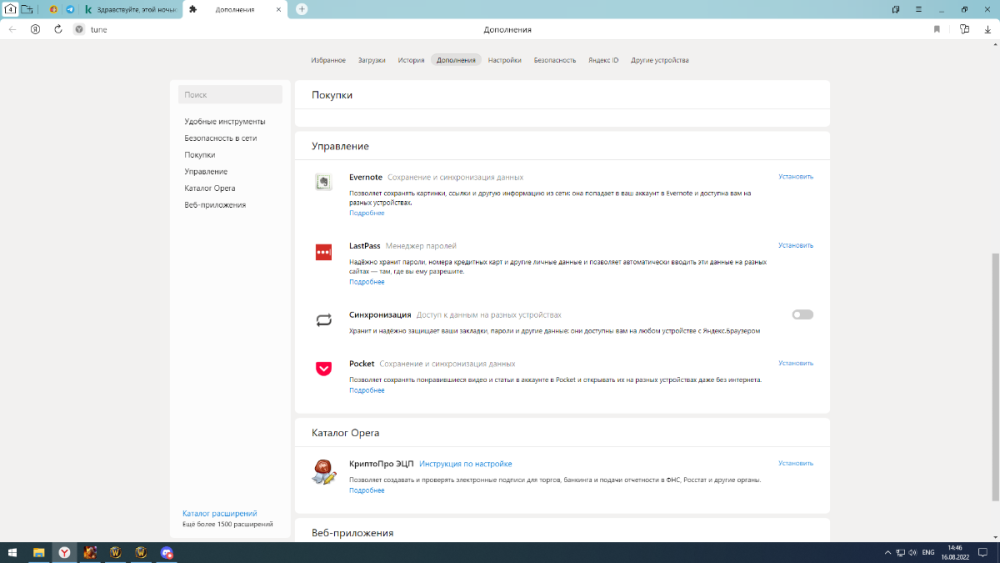Open Подробнее link under КриптоПро ЭЦП
The image size is (1000, 563).
pos(367,490)
